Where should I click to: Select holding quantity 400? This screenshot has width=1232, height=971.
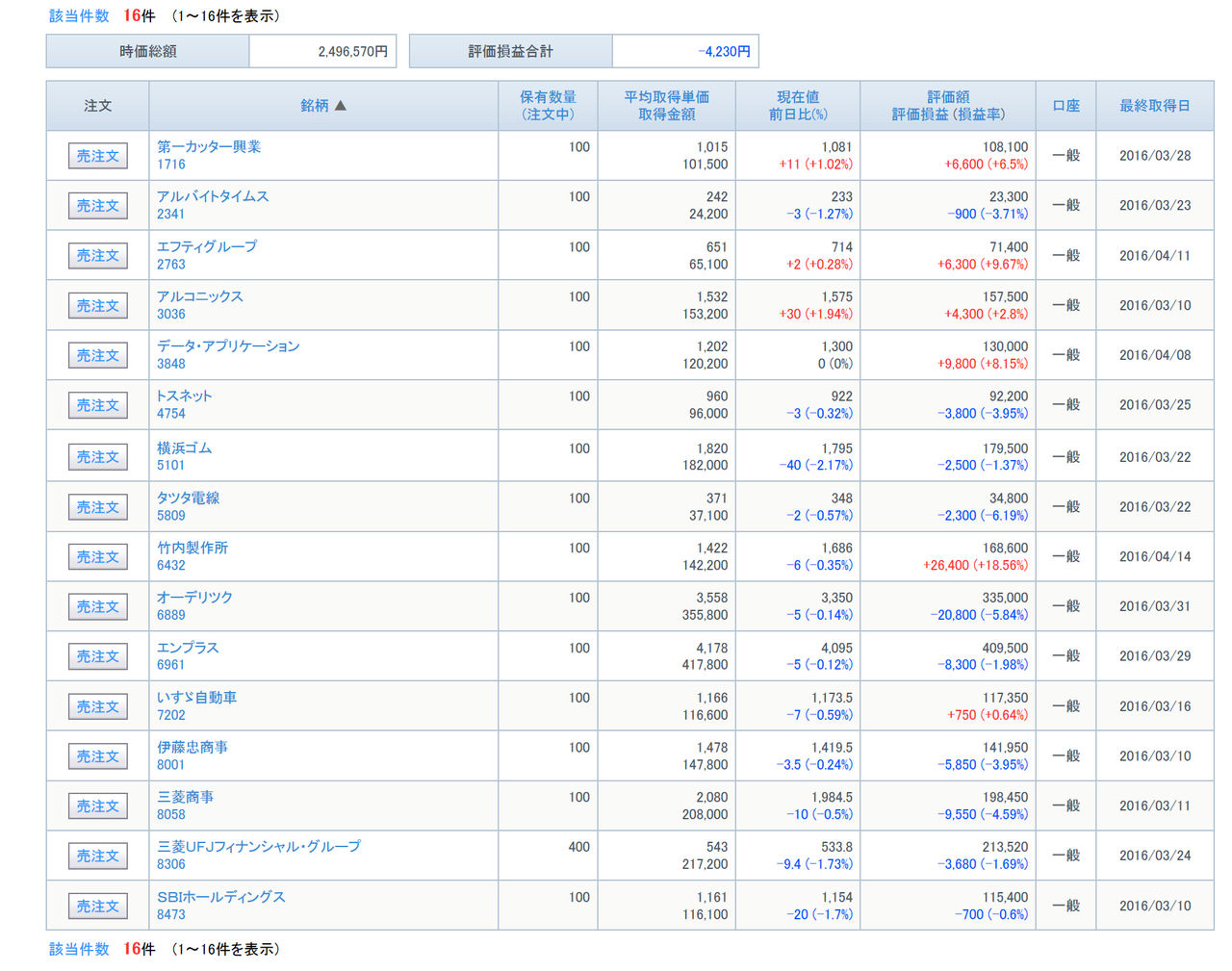(x=578, y=847)
